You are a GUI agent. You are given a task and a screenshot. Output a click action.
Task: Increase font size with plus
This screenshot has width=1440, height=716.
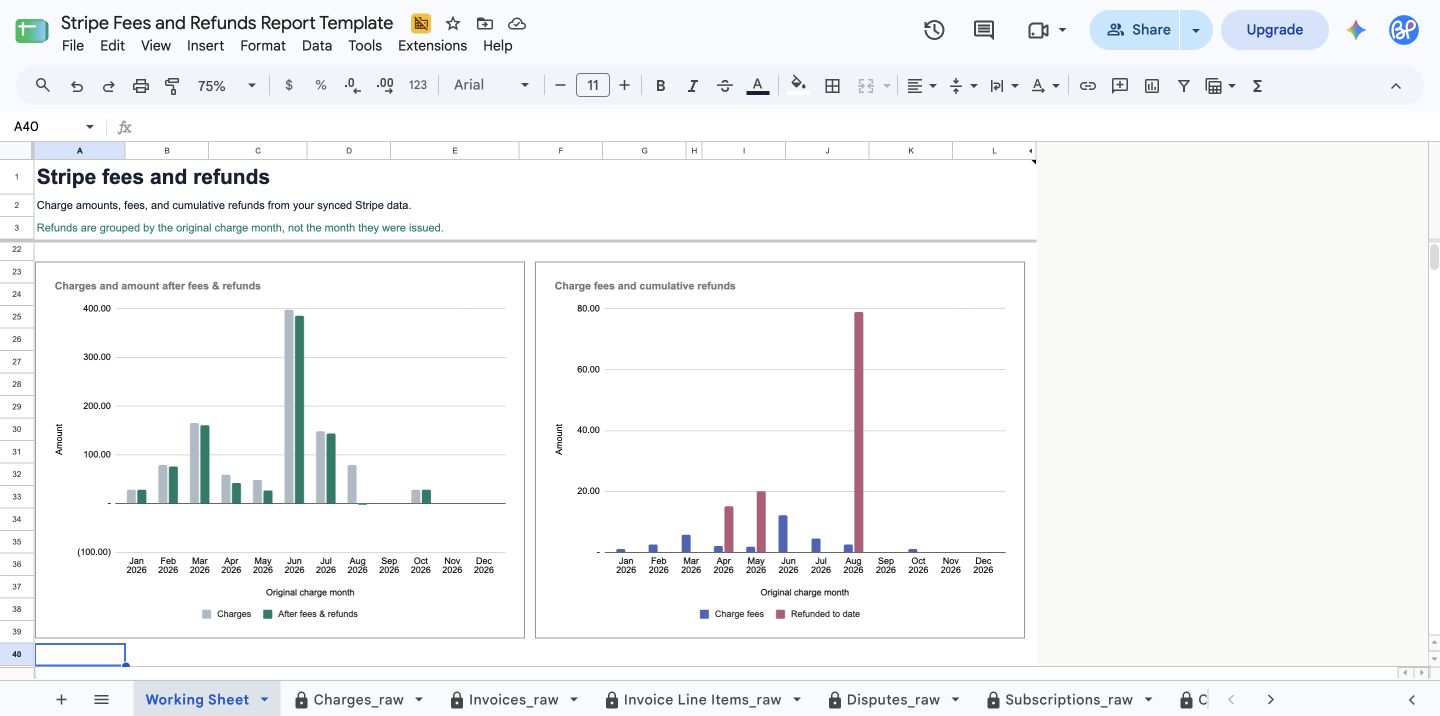click(625, 86)
